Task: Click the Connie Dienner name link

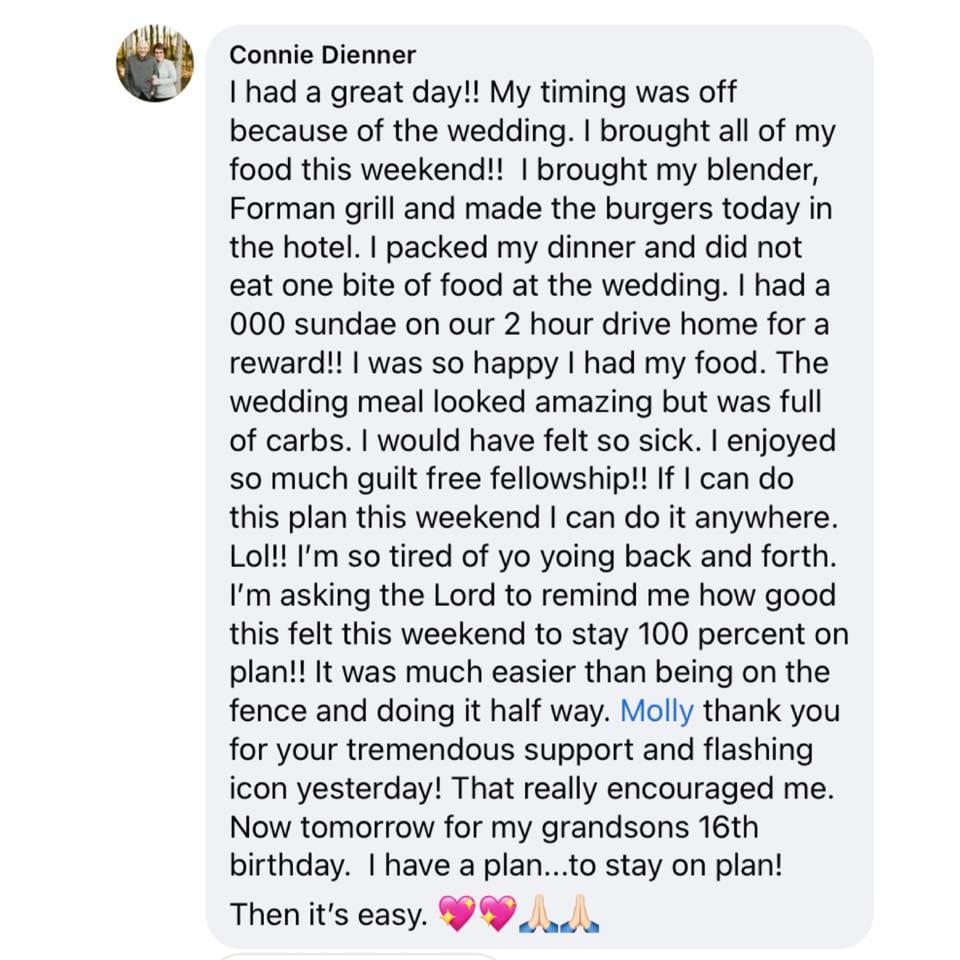Action: [323, 55]
